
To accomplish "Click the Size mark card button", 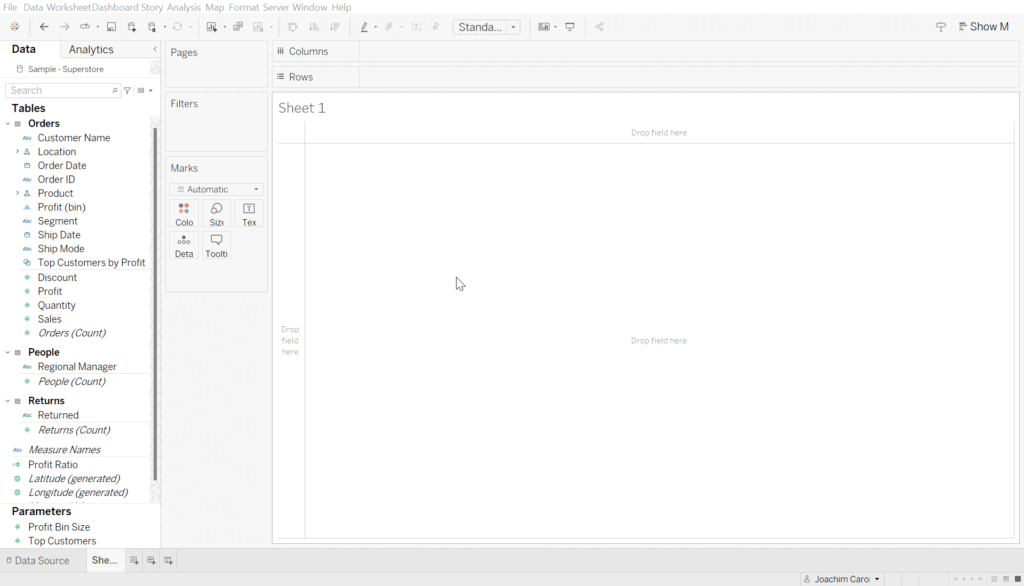I will 216,214.
